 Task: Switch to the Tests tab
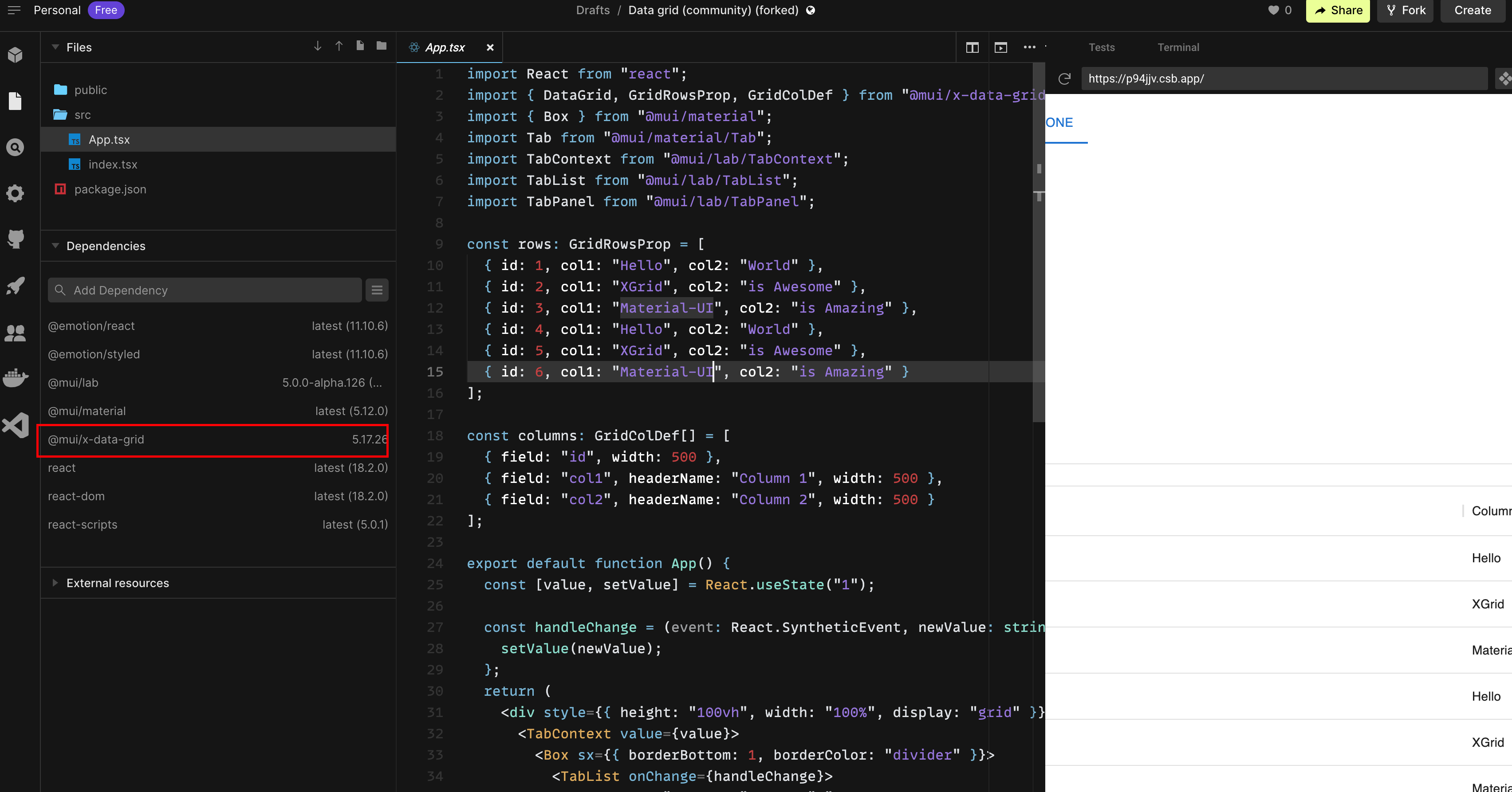1101,47
